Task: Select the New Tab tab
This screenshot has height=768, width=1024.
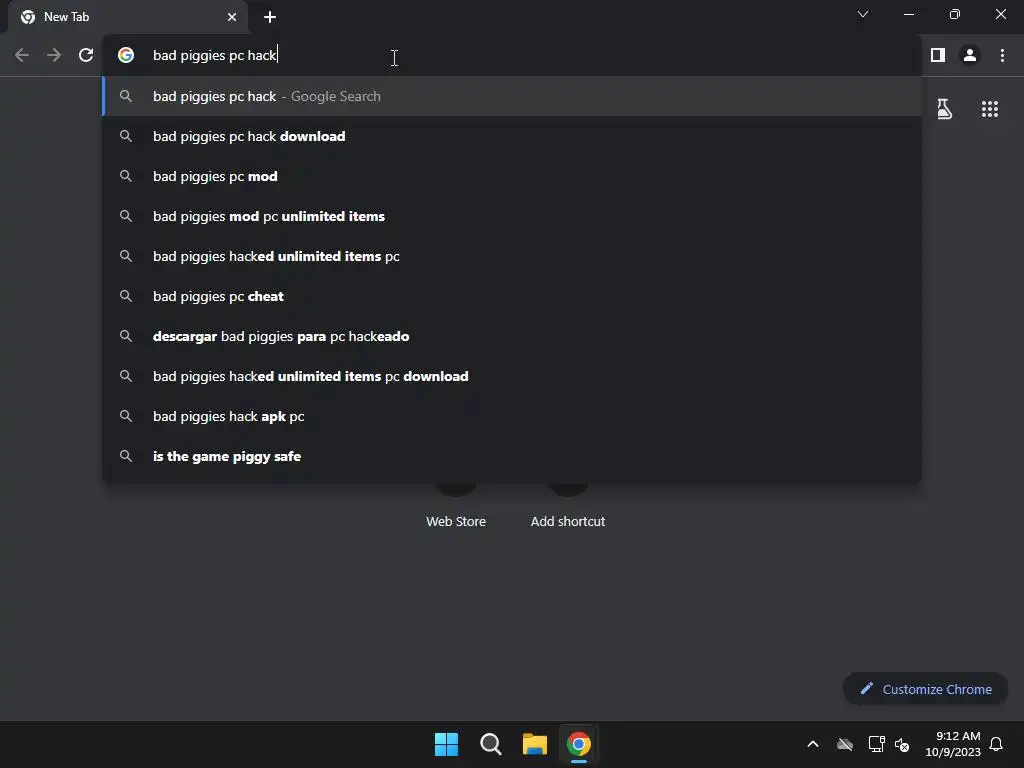Action: 127,17
